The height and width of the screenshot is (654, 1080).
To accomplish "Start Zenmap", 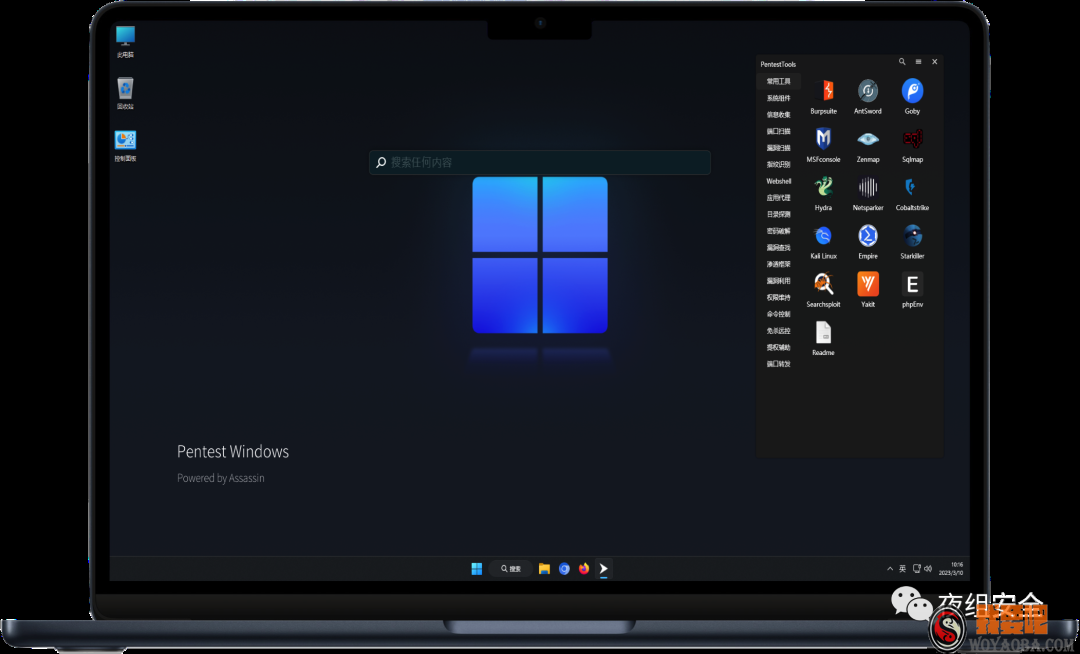I will pos(868,145).
